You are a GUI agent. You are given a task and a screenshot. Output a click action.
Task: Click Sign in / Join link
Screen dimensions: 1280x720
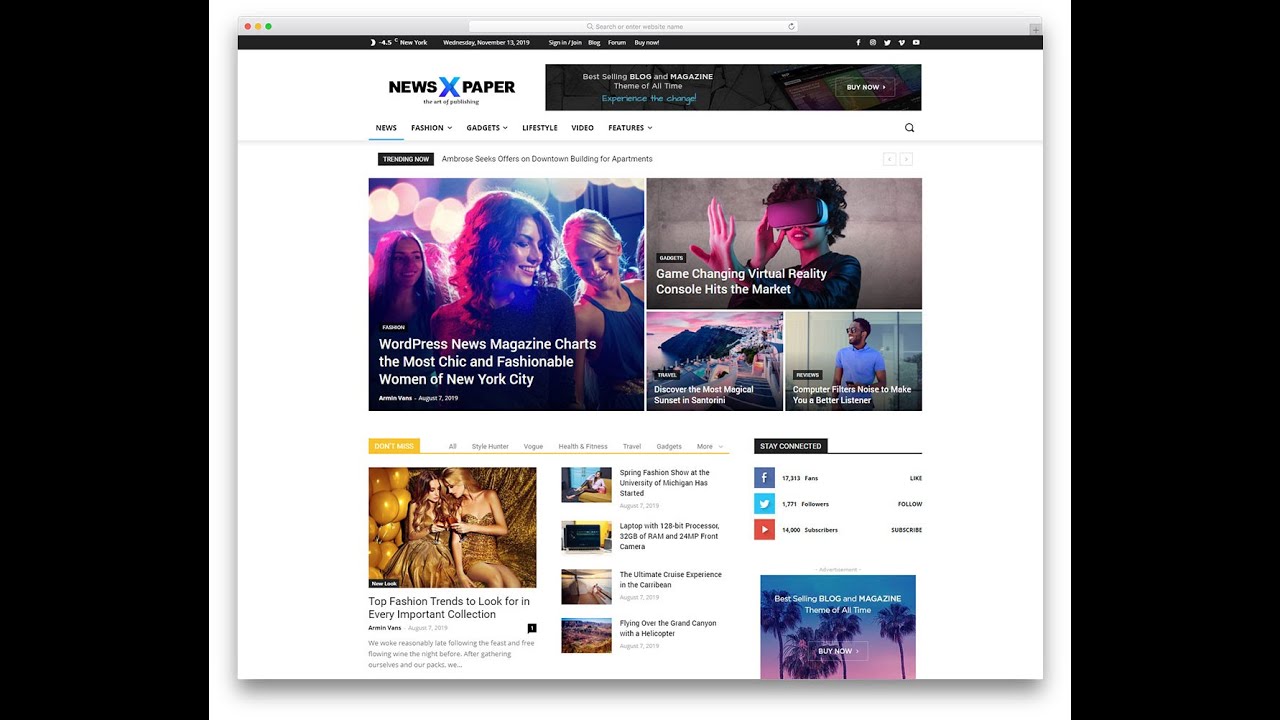click(x=565, y=43)
